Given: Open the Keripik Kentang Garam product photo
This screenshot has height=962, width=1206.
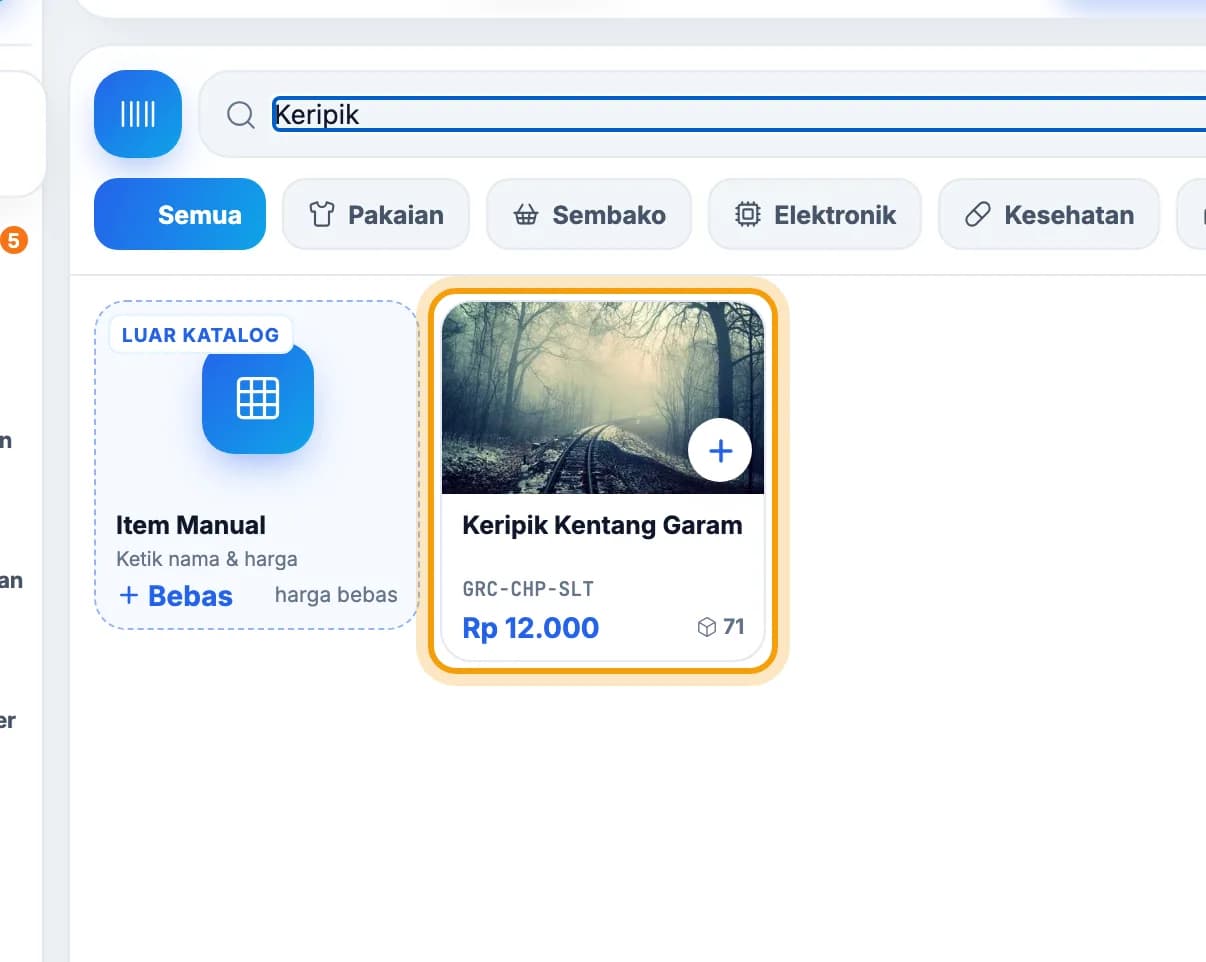Looking at the screenshot, I should 603,398.
